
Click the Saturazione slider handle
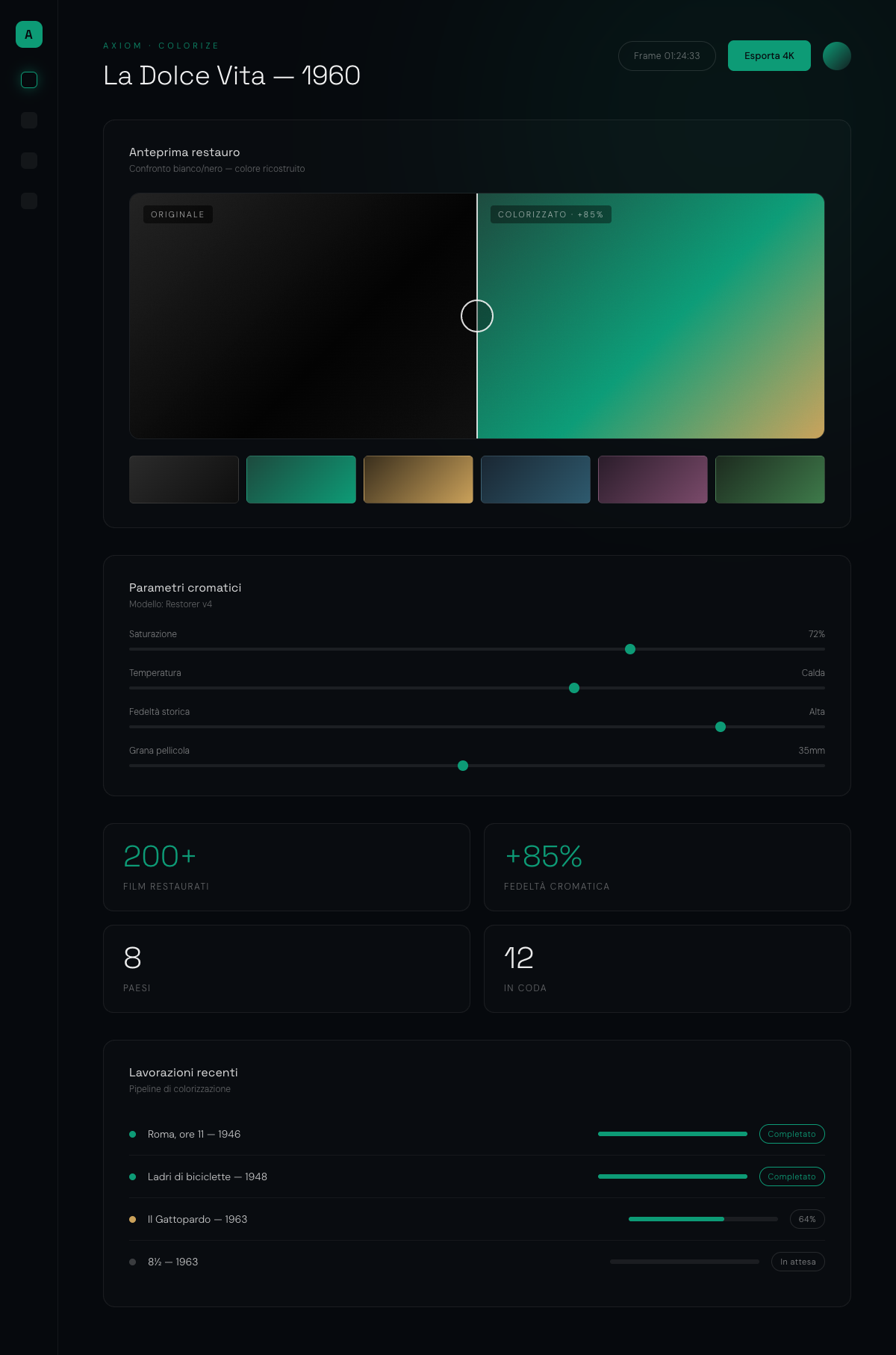click(630, 649)
